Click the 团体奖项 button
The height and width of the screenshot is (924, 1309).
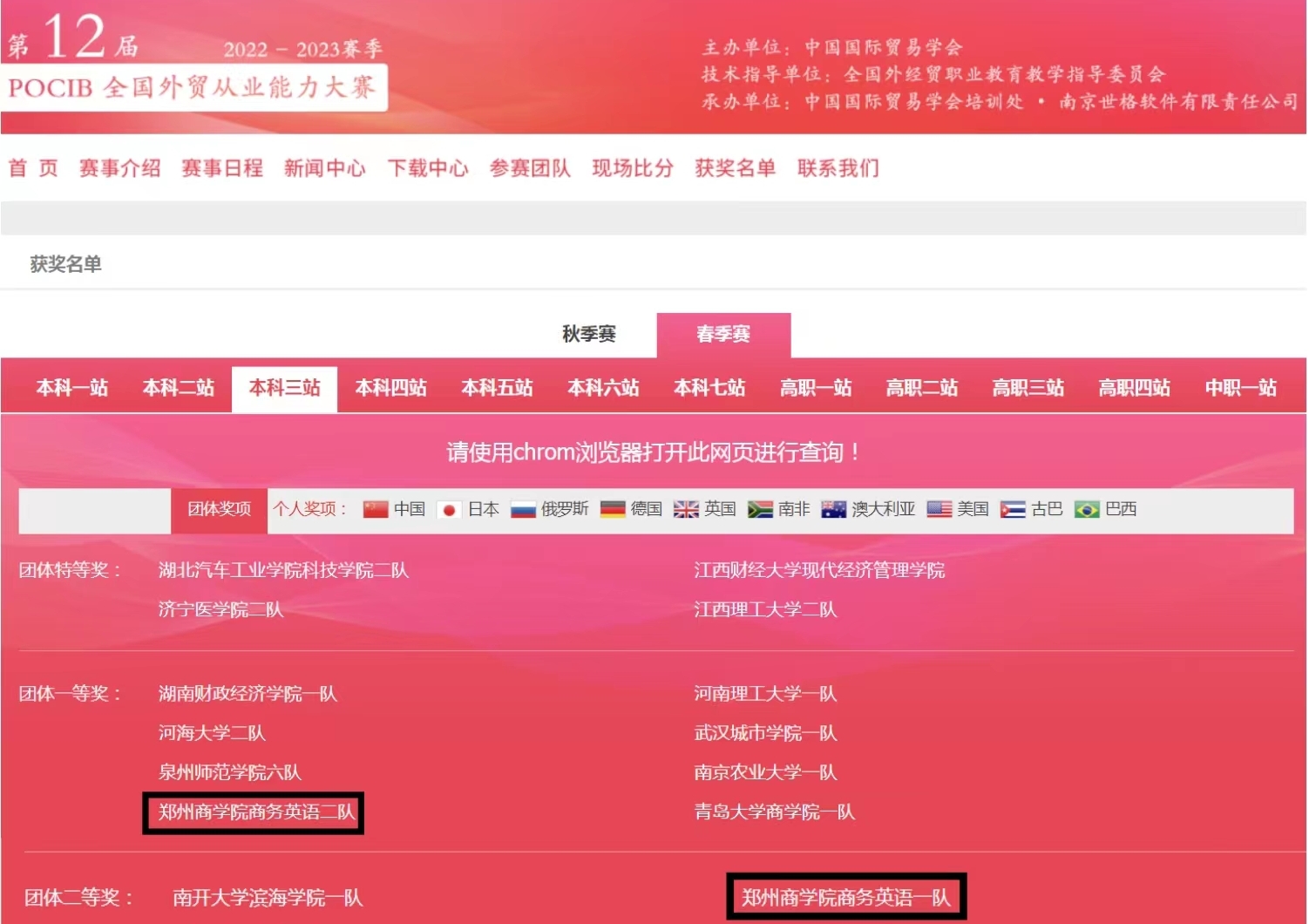click(220, 510)
